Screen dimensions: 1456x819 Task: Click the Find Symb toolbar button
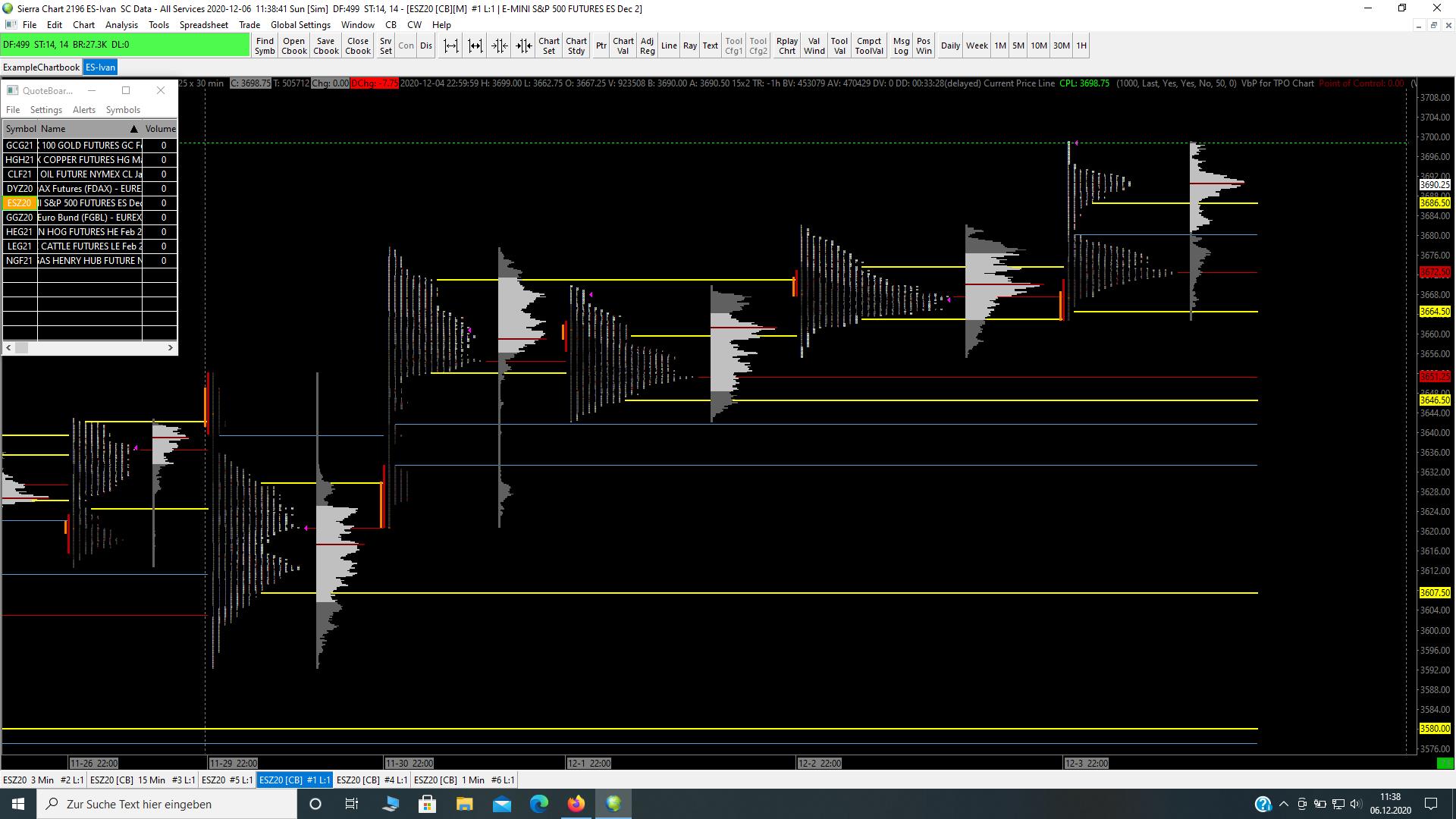(x=265, y=45)
